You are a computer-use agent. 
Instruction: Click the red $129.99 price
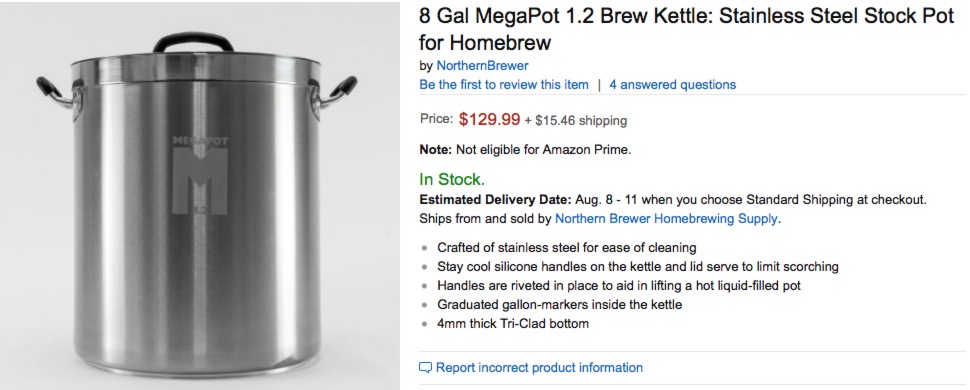(489, 119)
